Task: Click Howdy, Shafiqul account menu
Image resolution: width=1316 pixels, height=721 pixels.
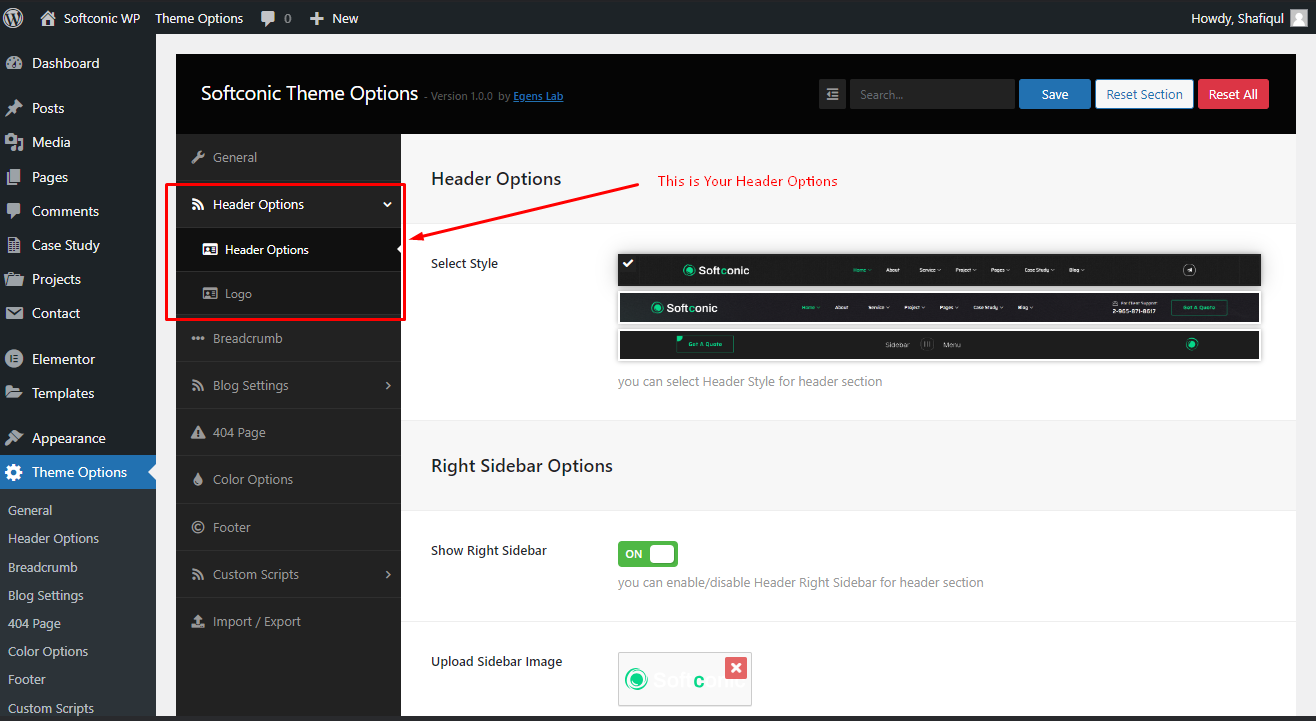Action: pyautogui.click(x=1249, y=18)
